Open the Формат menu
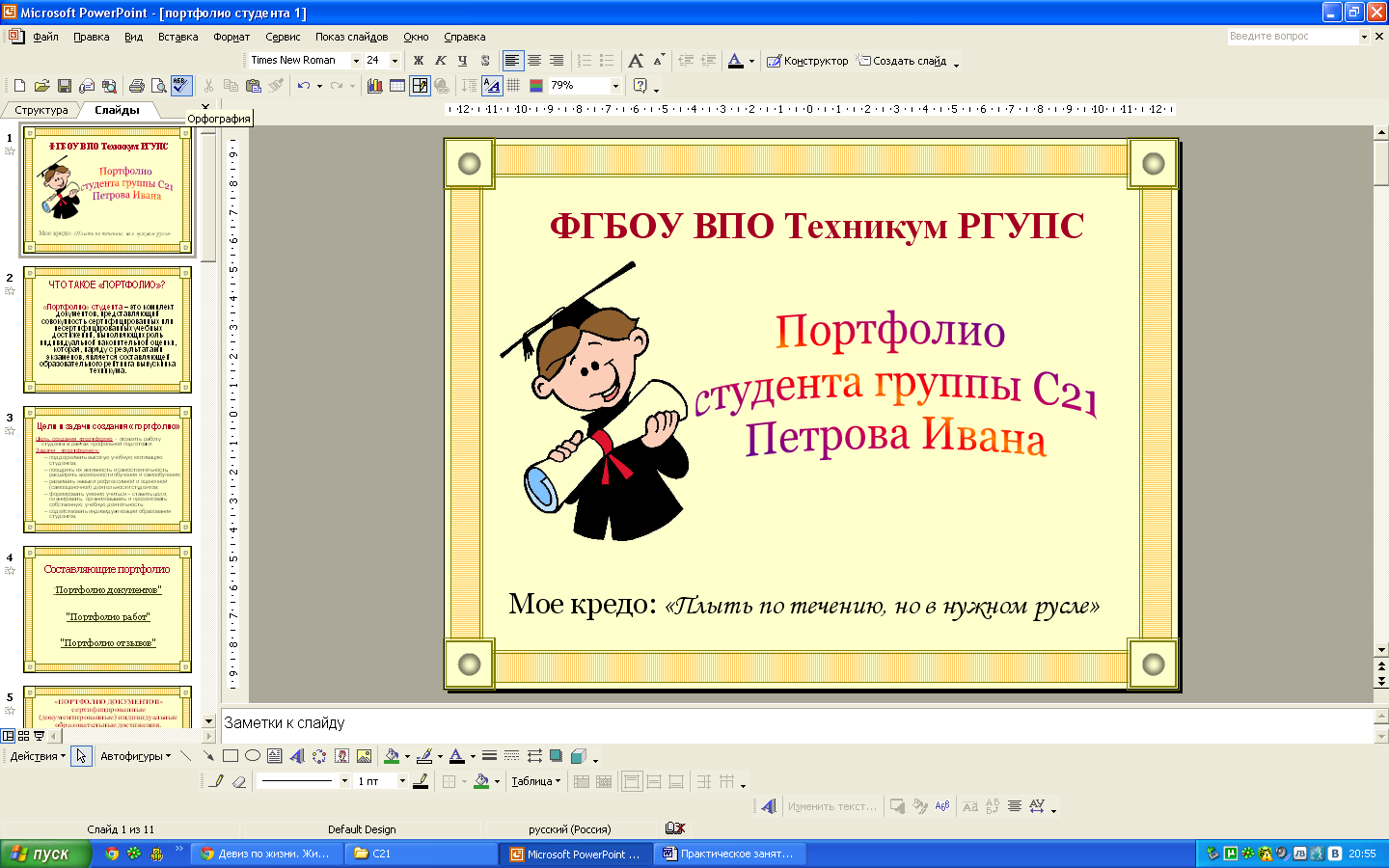This screenshot has height=868, width=1389. coord(231,37)
